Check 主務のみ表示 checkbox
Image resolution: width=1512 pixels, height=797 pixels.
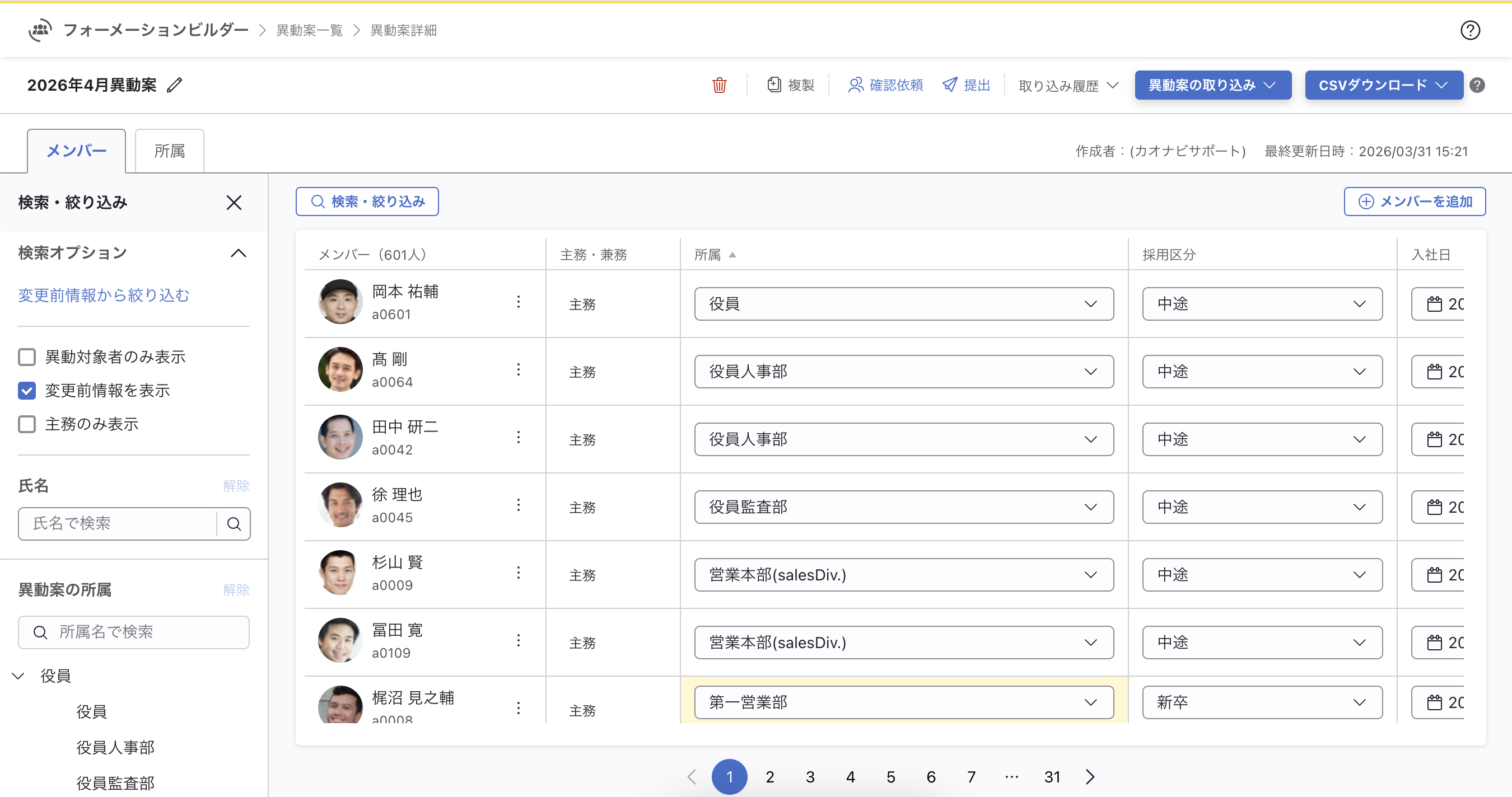27,424
